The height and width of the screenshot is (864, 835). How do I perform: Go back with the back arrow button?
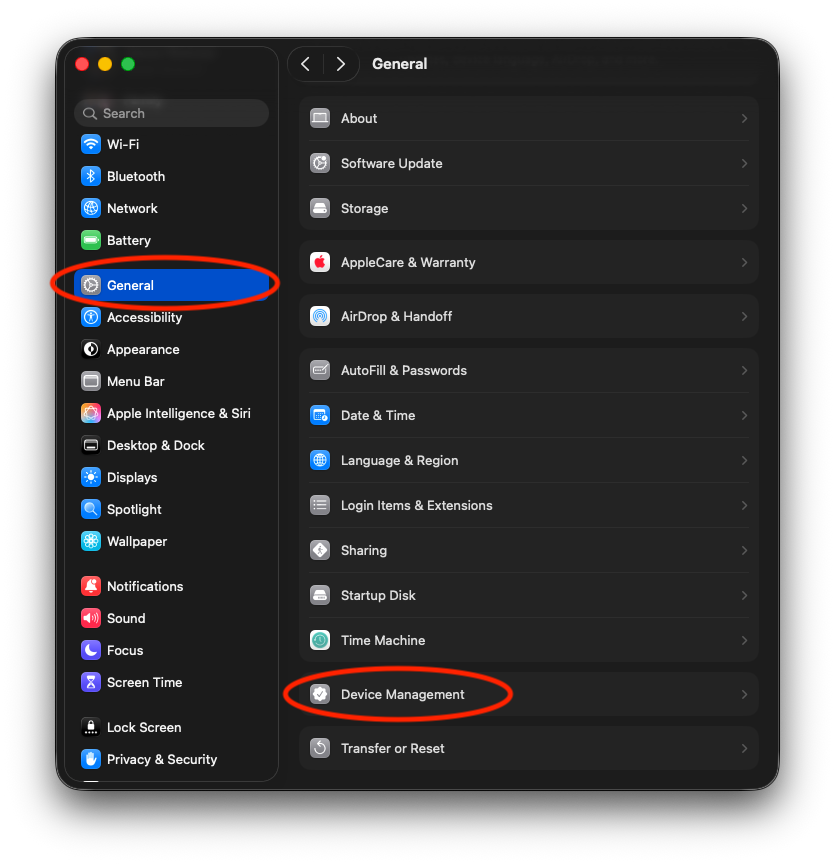tap(306, 64)
